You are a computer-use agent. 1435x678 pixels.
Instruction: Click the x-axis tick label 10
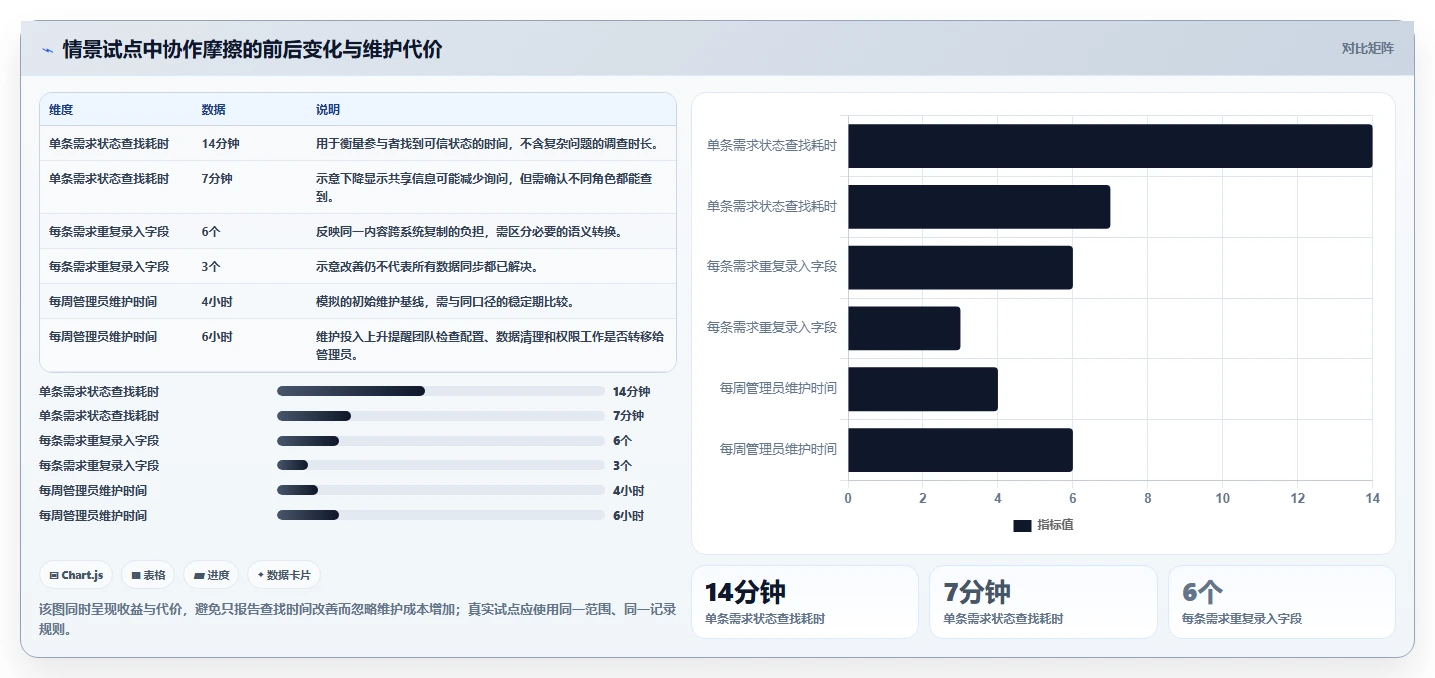pyautogui.click(x=1222, y=498)
